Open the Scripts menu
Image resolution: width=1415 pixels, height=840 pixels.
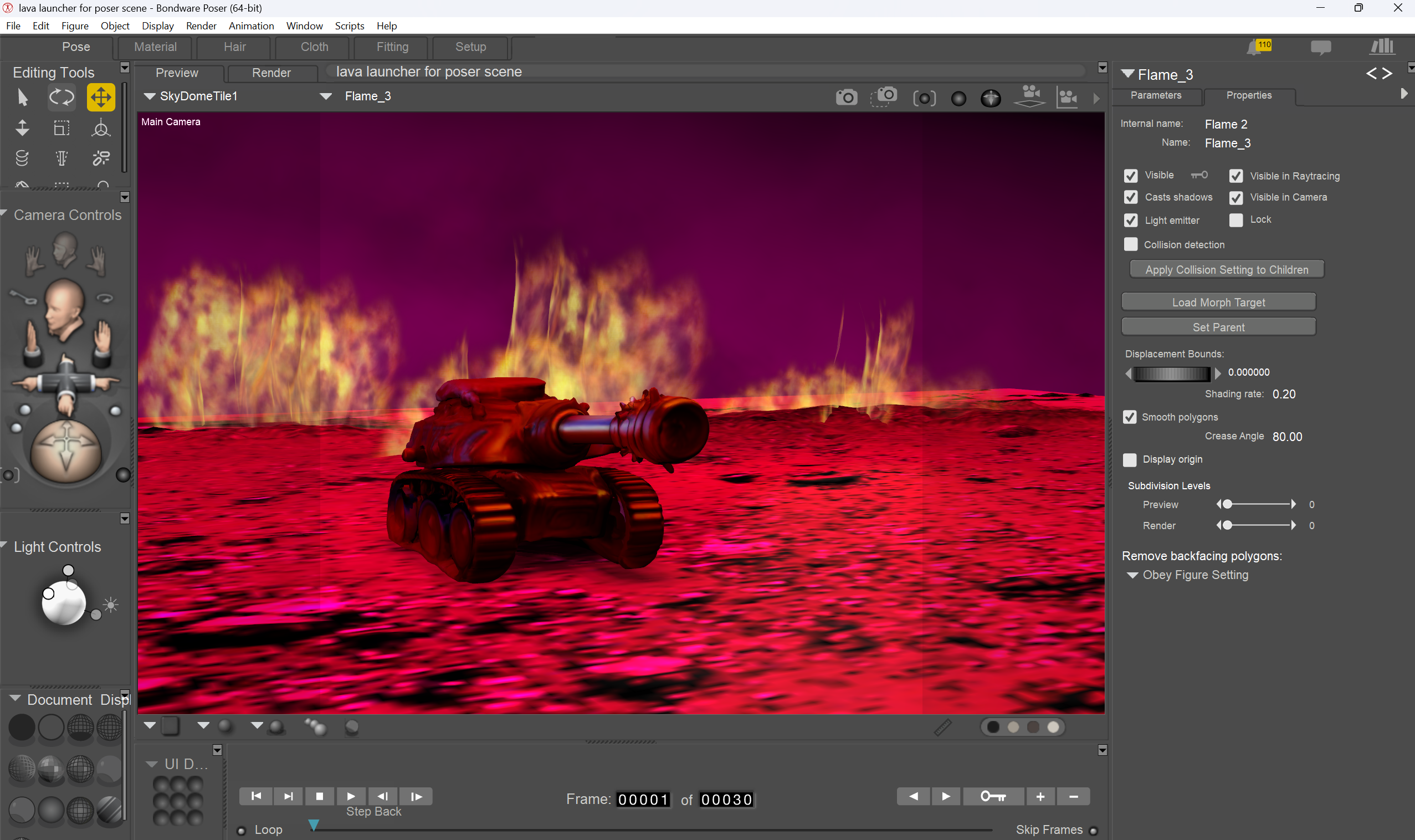pos(349,26)
